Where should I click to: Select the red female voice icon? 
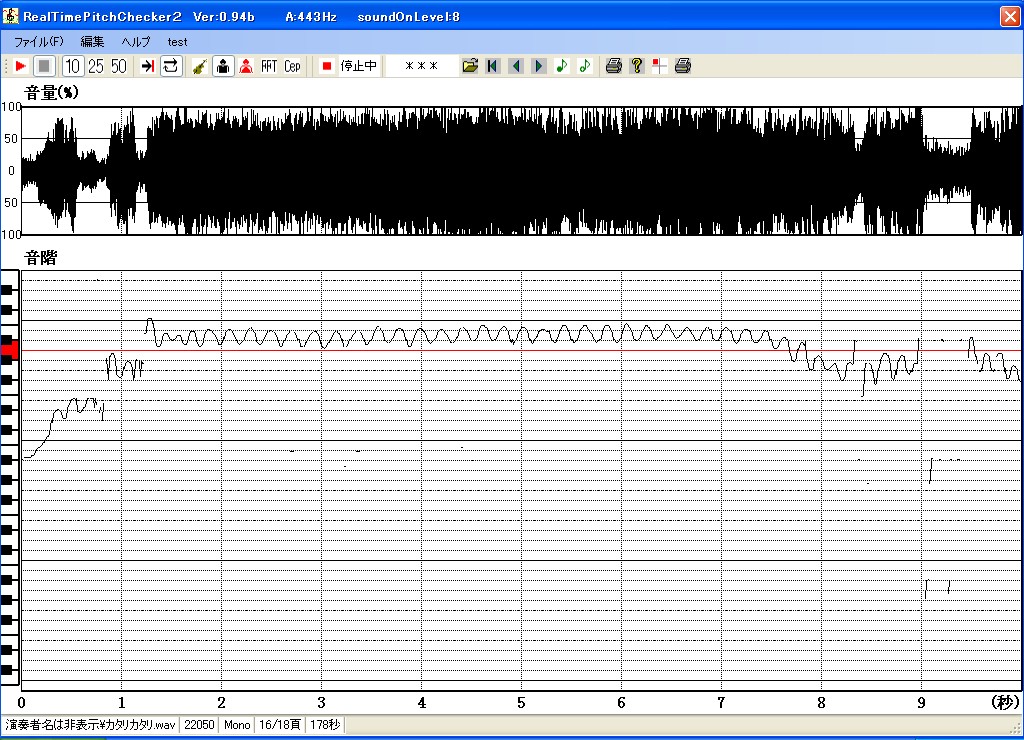click(x=246, y=66)
